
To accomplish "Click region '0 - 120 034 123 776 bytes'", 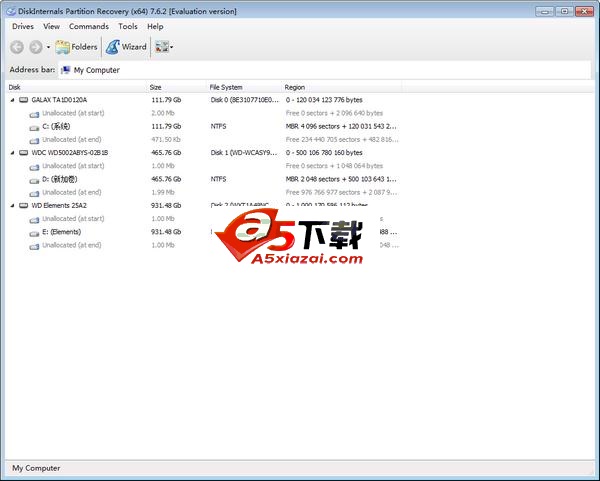I will [324, 100].
